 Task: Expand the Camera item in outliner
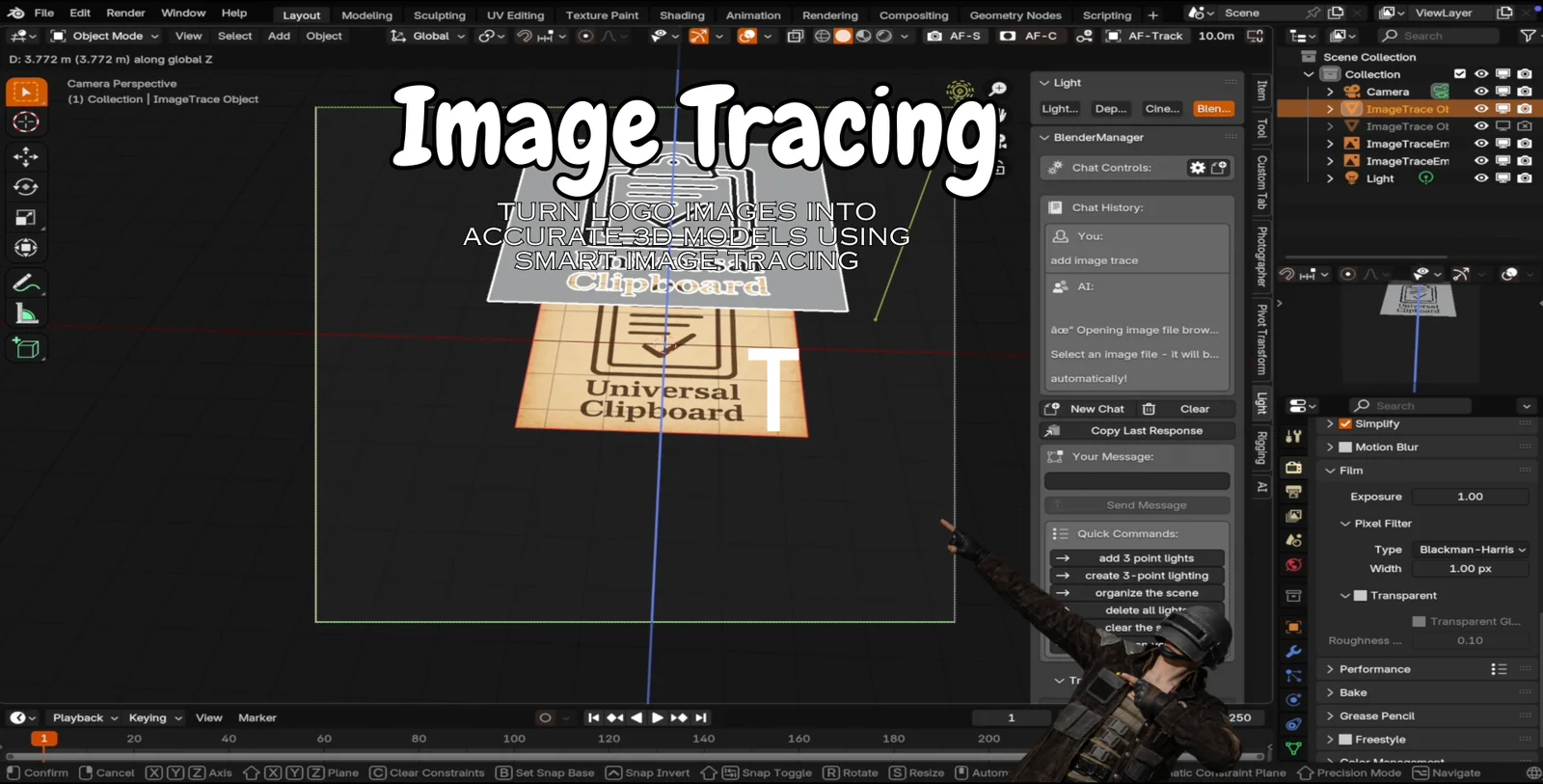1330,92
